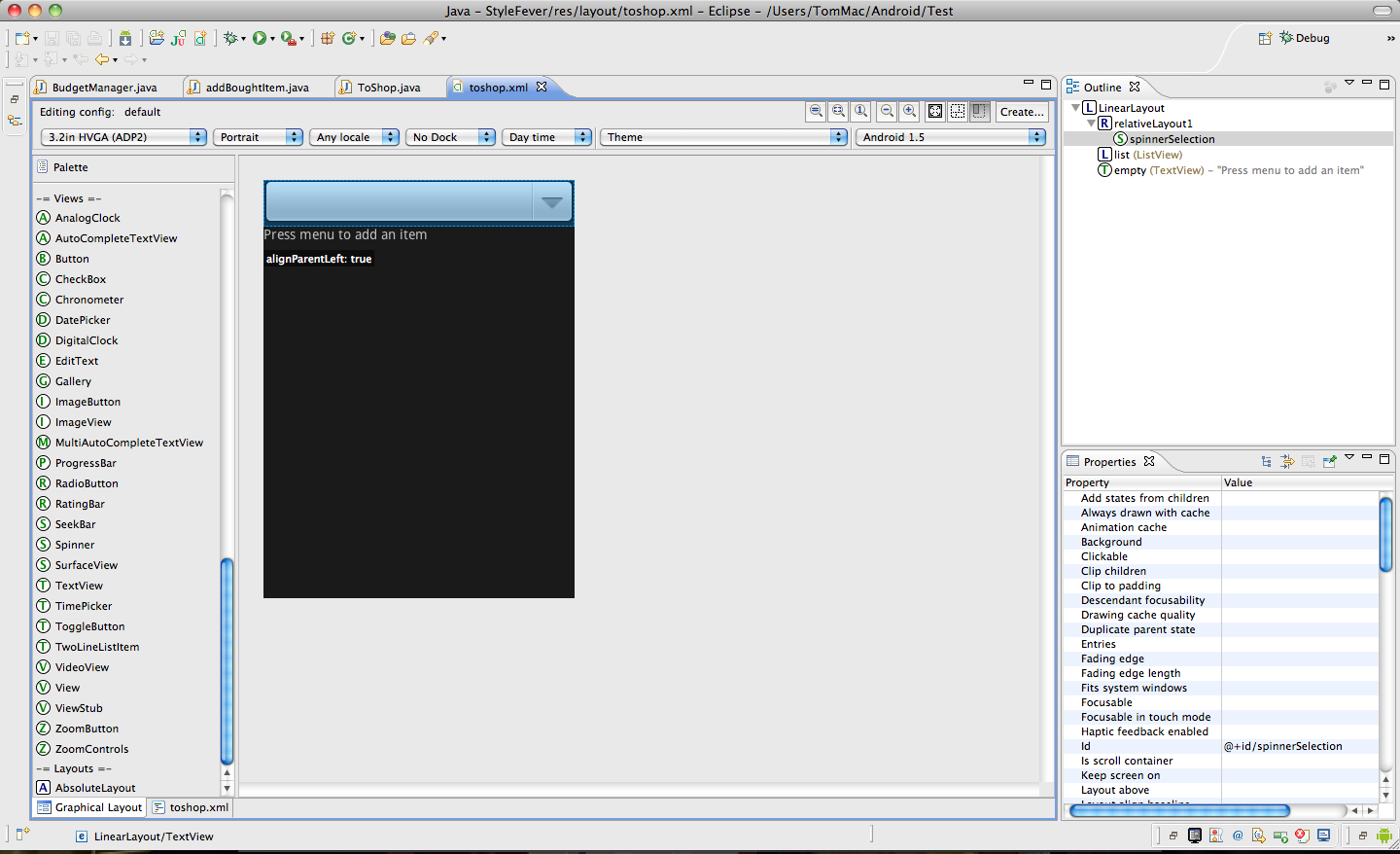Collapse the LinearLayout node in Outline
The width and height of the screenshot is (1400, 854).
coord(1075,108)
